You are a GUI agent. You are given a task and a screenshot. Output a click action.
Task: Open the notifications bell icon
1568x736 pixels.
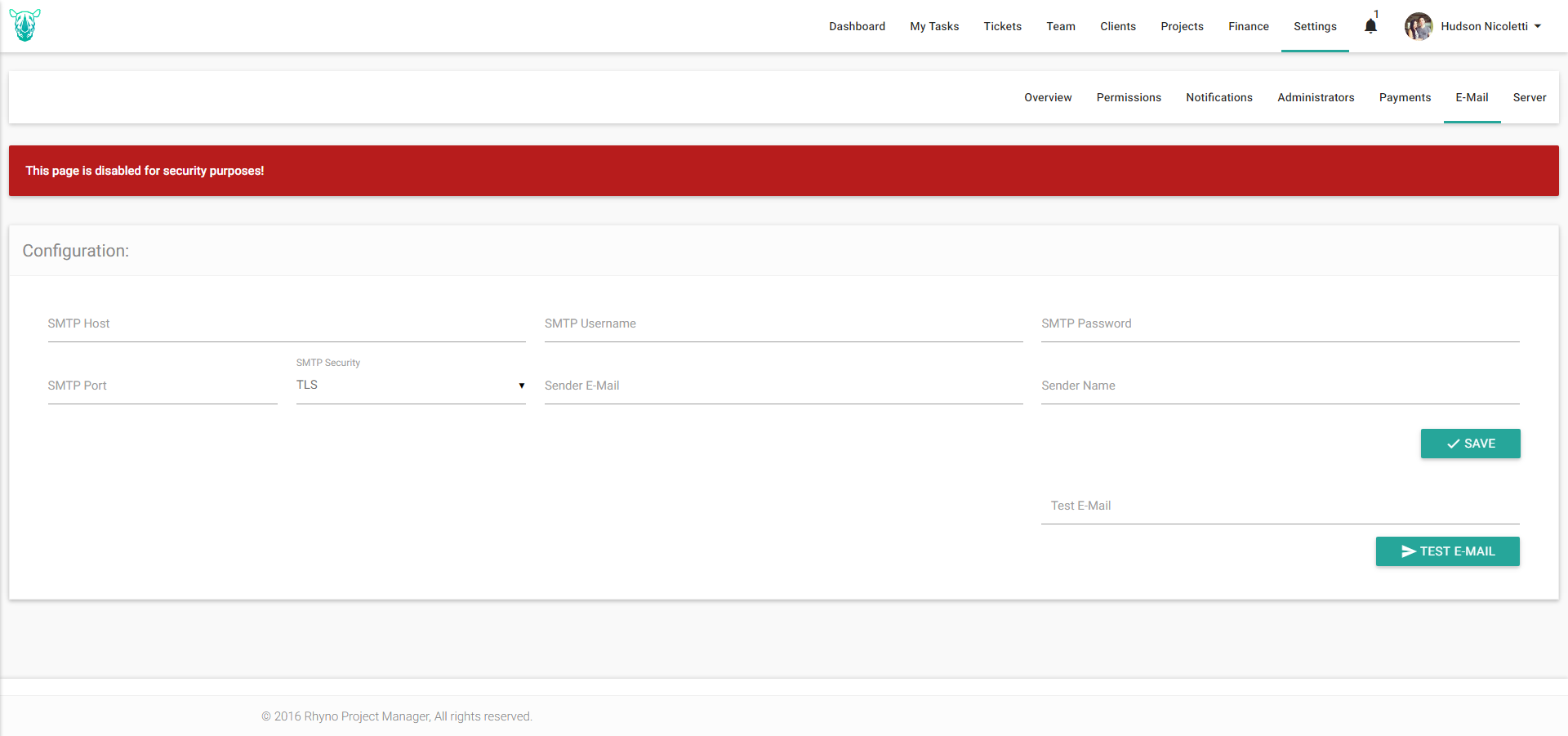(x=1370, y=26)
